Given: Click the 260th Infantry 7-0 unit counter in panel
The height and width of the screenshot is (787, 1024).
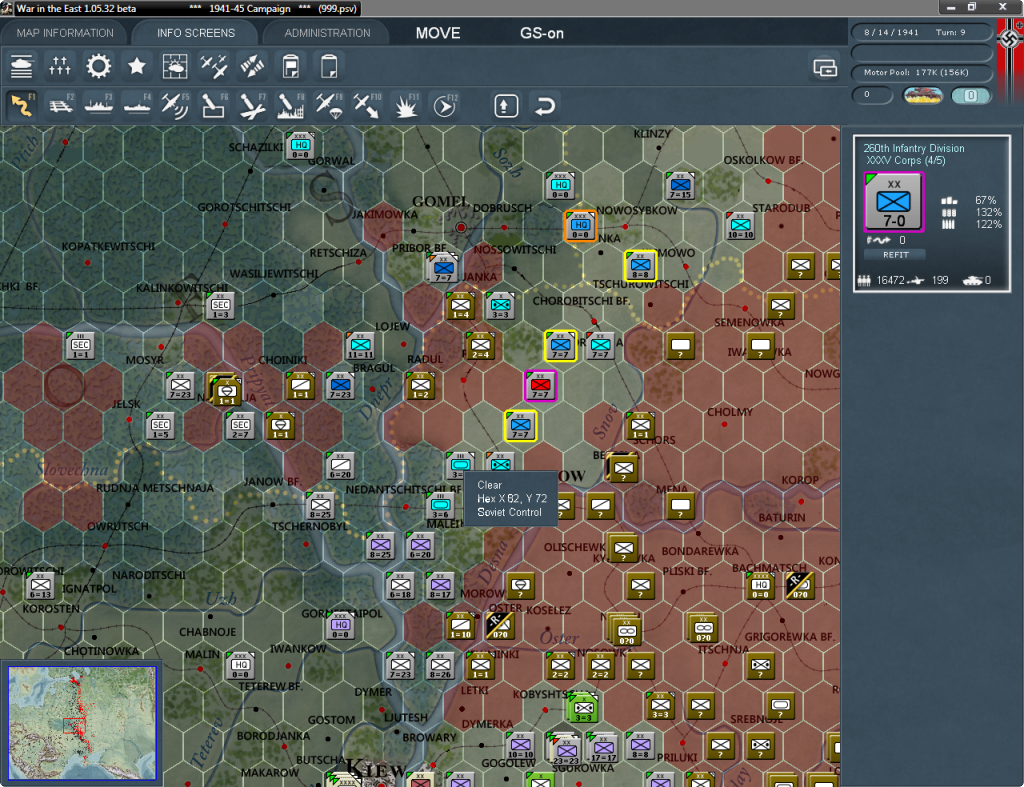Looking at the screenshot, I should pyautogui.click(x=893, y=202).
